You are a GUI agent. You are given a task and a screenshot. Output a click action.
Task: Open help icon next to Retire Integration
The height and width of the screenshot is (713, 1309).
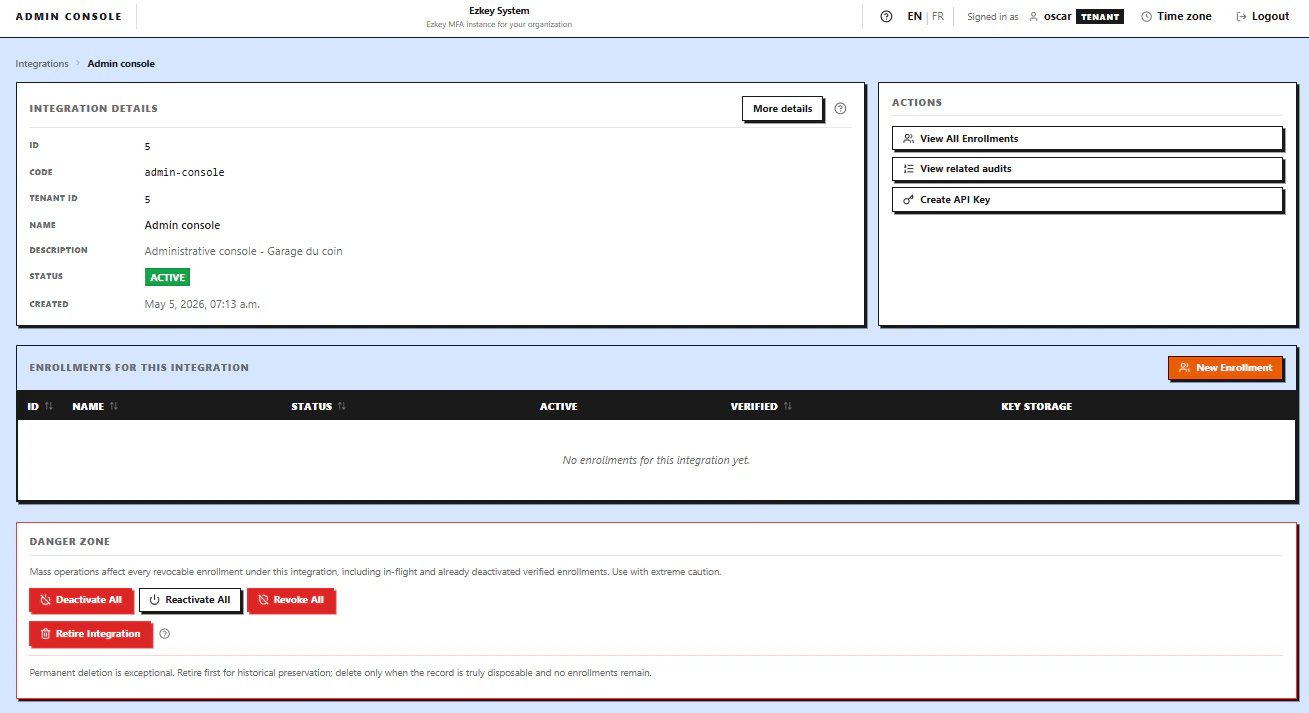coord(165,634)
